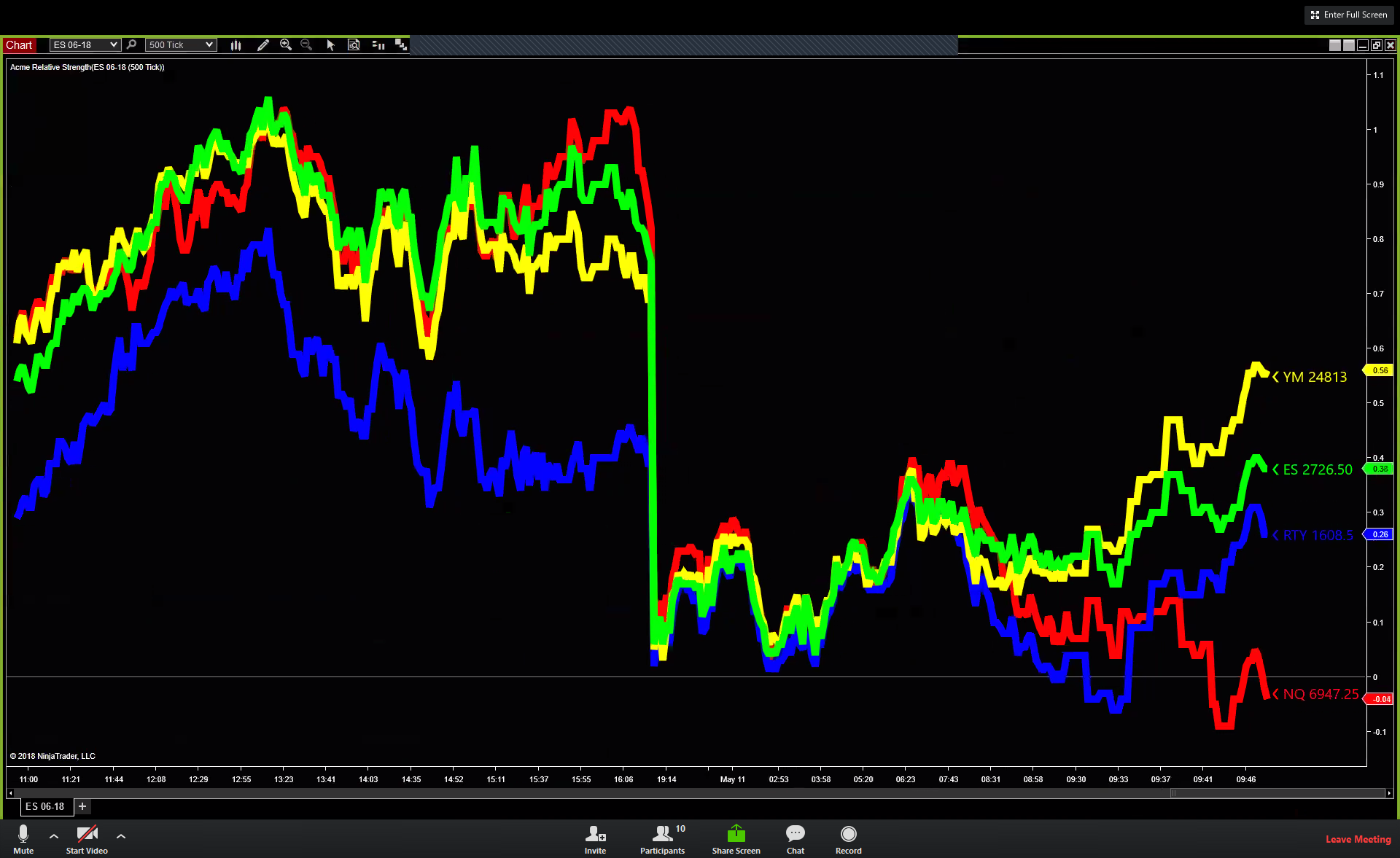Select the ES 06-18 chart tab
Viewport: 1400px width, 858px height.
tap(45, 806)
